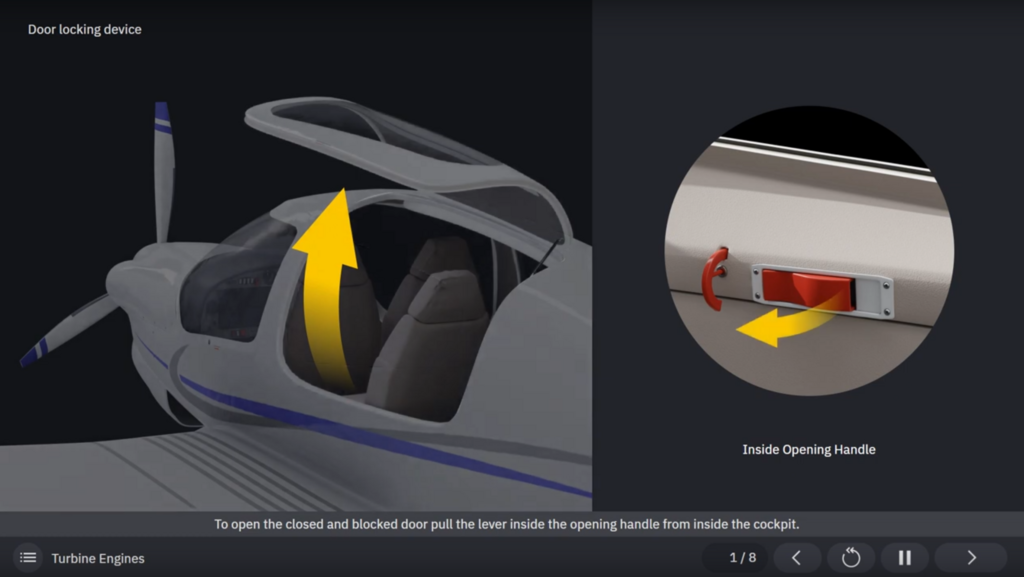This screenshot has width=1024, height=577.
Task: Replay the current slide animation
Action: coord(851,557)
